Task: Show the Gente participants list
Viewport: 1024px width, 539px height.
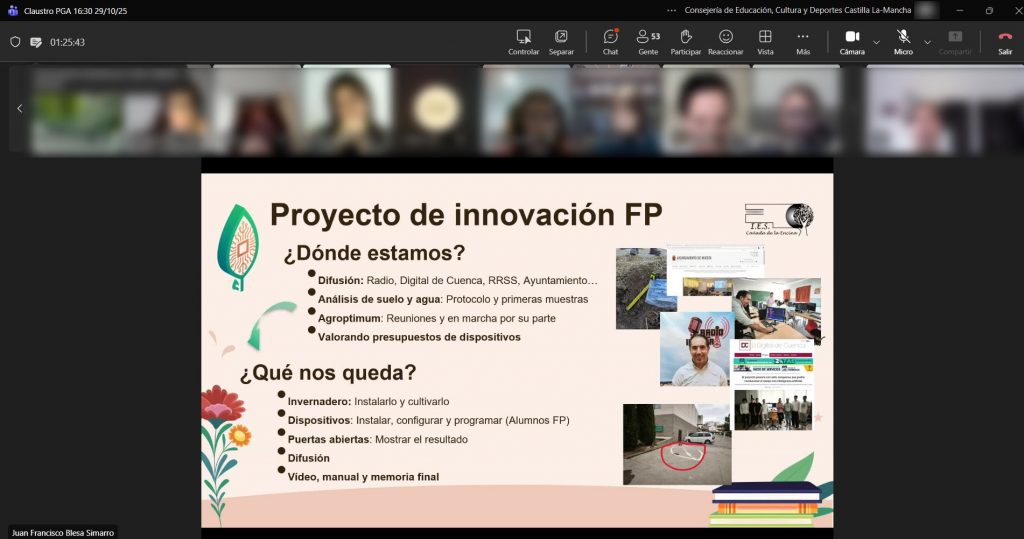Action: tap(648, 42)
